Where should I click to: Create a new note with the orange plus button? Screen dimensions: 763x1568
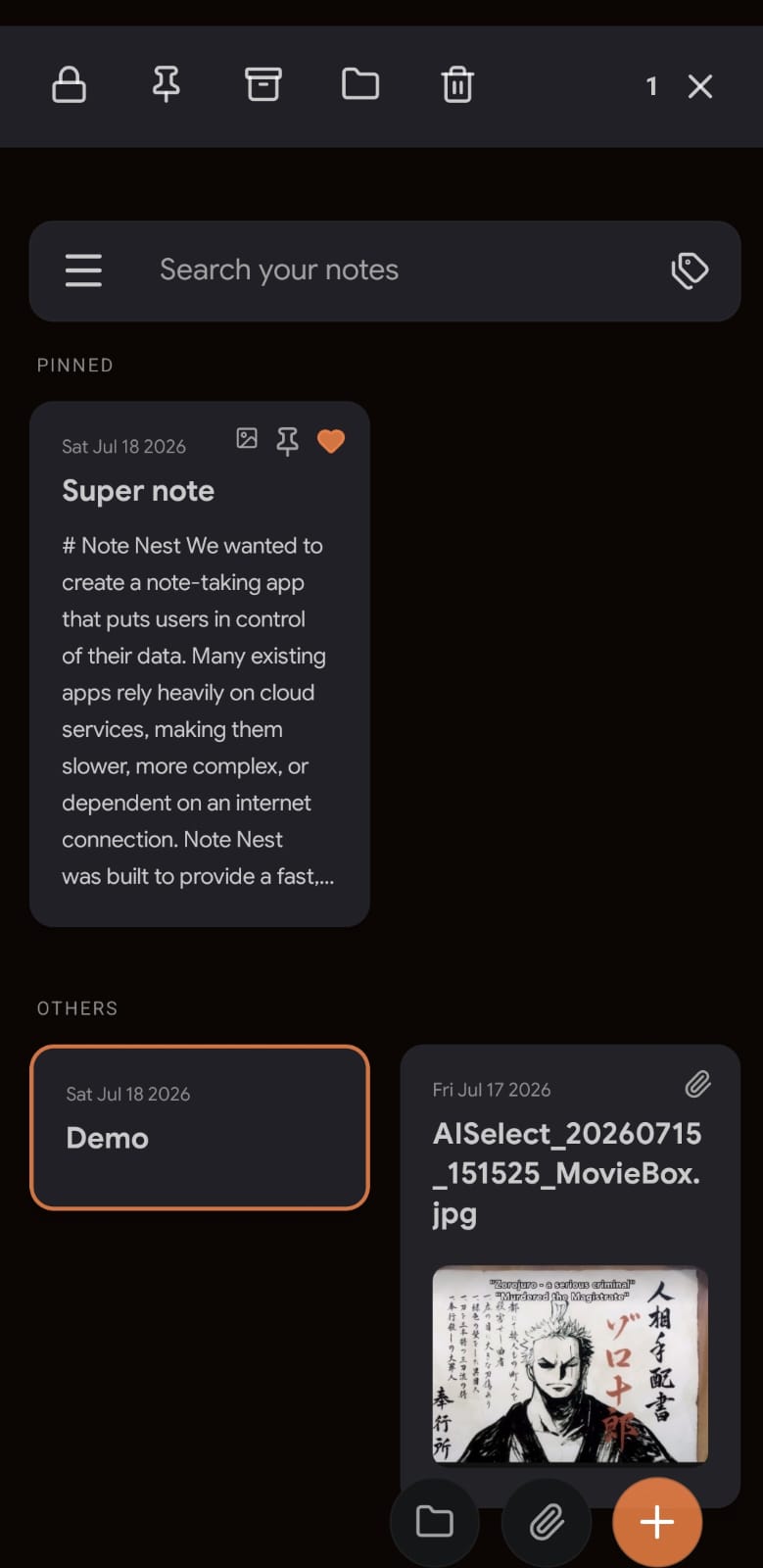click(657, 1522)
